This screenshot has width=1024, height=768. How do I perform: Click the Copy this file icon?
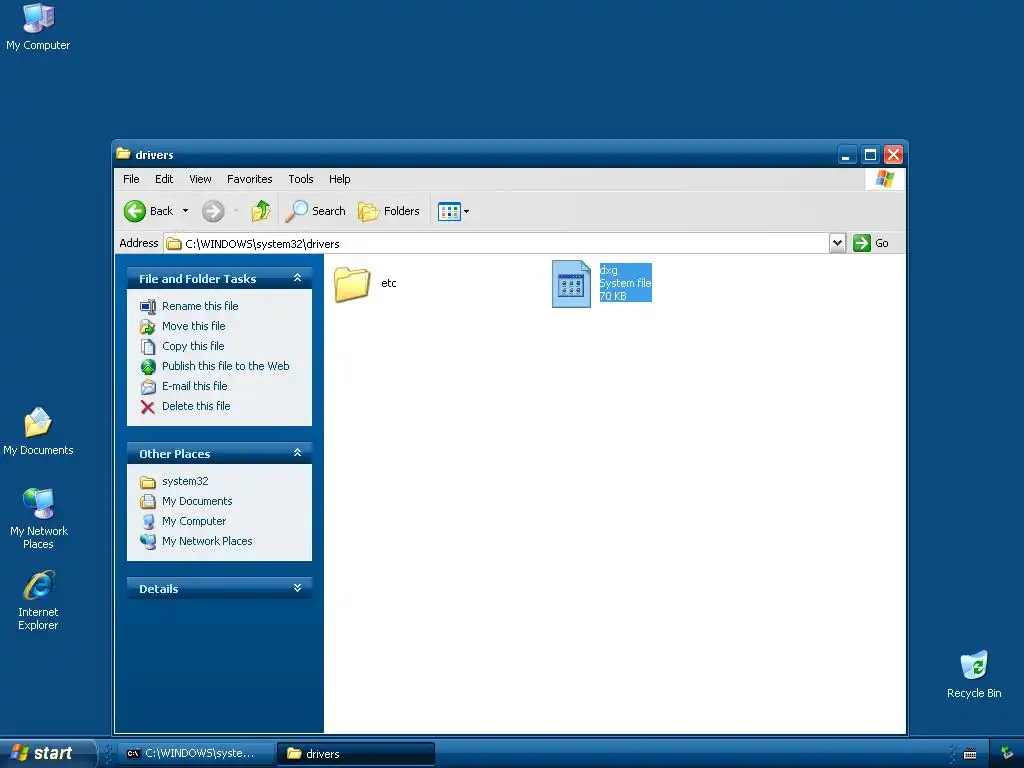click(148, 347)
